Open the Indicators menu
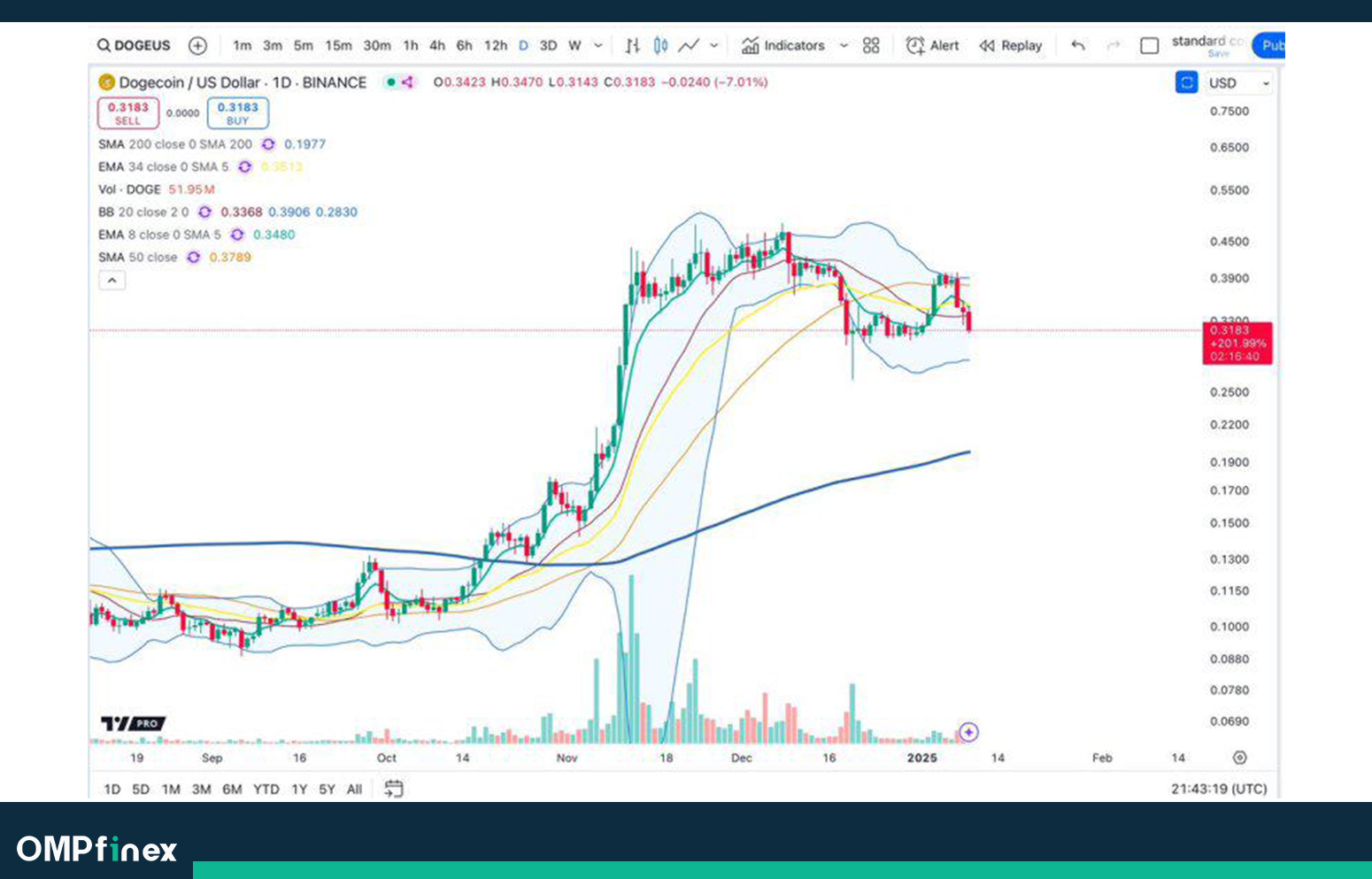The height and width of the screenshot is (879, 1372). click(783, 45)
